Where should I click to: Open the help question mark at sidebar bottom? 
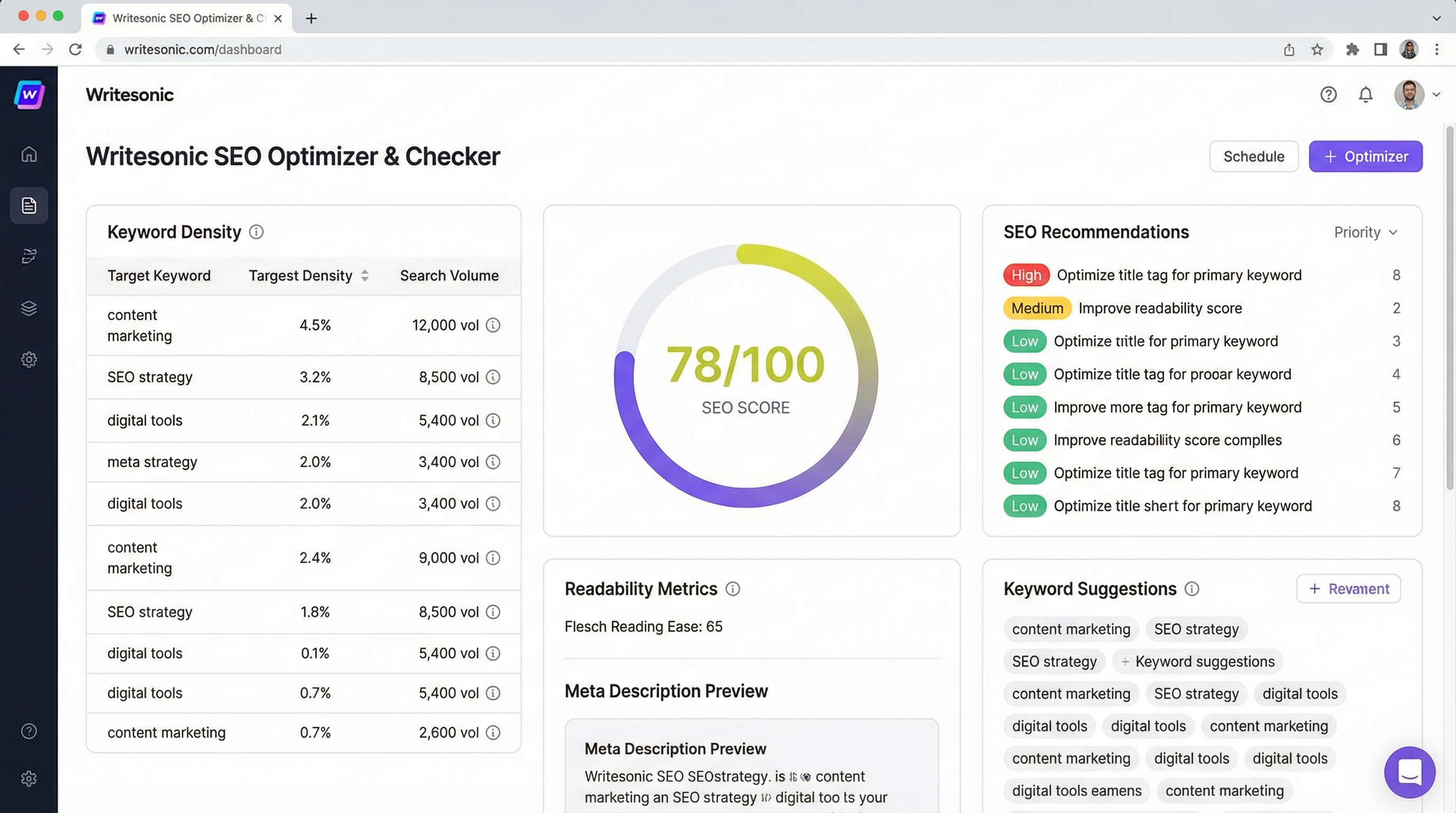point(28,731)
